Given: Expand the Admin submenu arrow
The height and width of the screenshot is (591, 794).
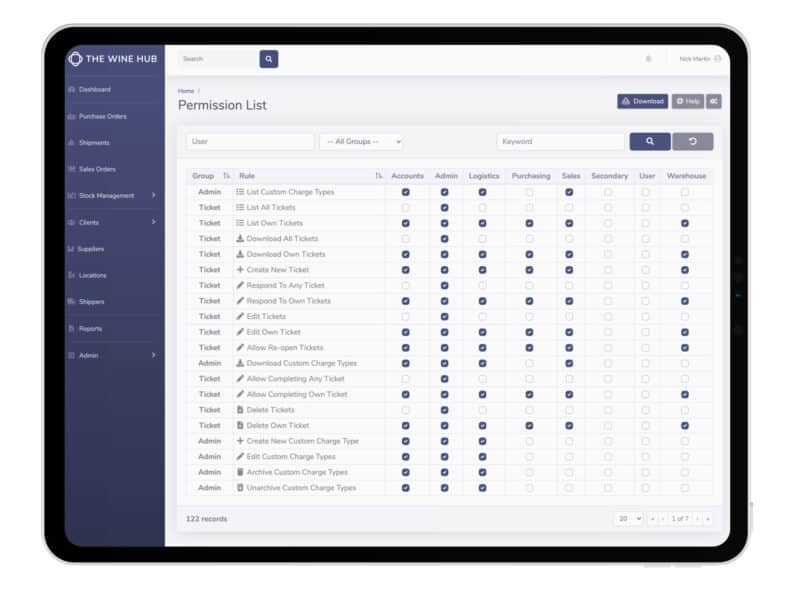Looking at the screenshot, I should [153, 355].
